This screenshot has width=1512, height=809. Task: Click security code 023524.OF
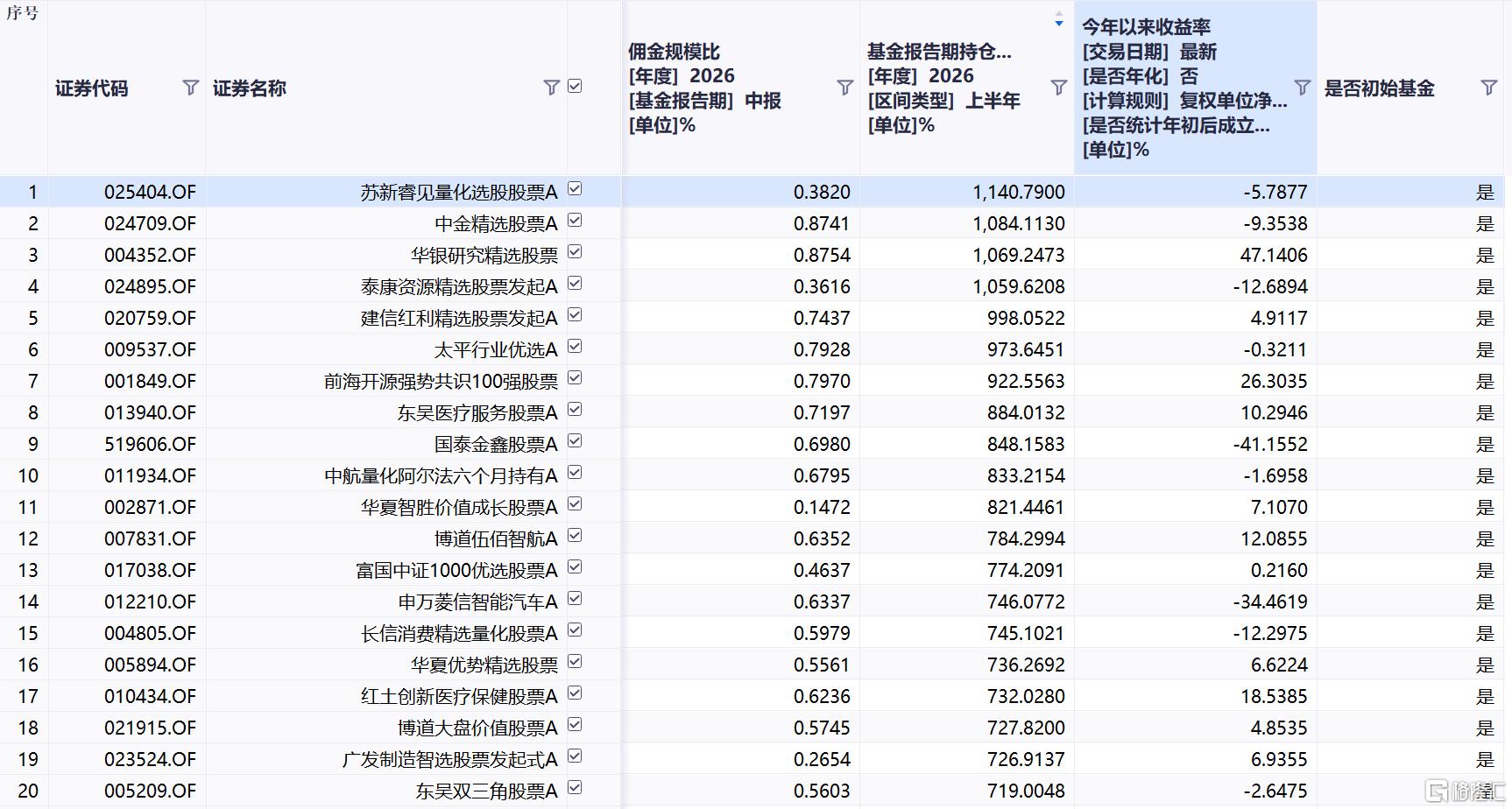(x=150, y=759)
